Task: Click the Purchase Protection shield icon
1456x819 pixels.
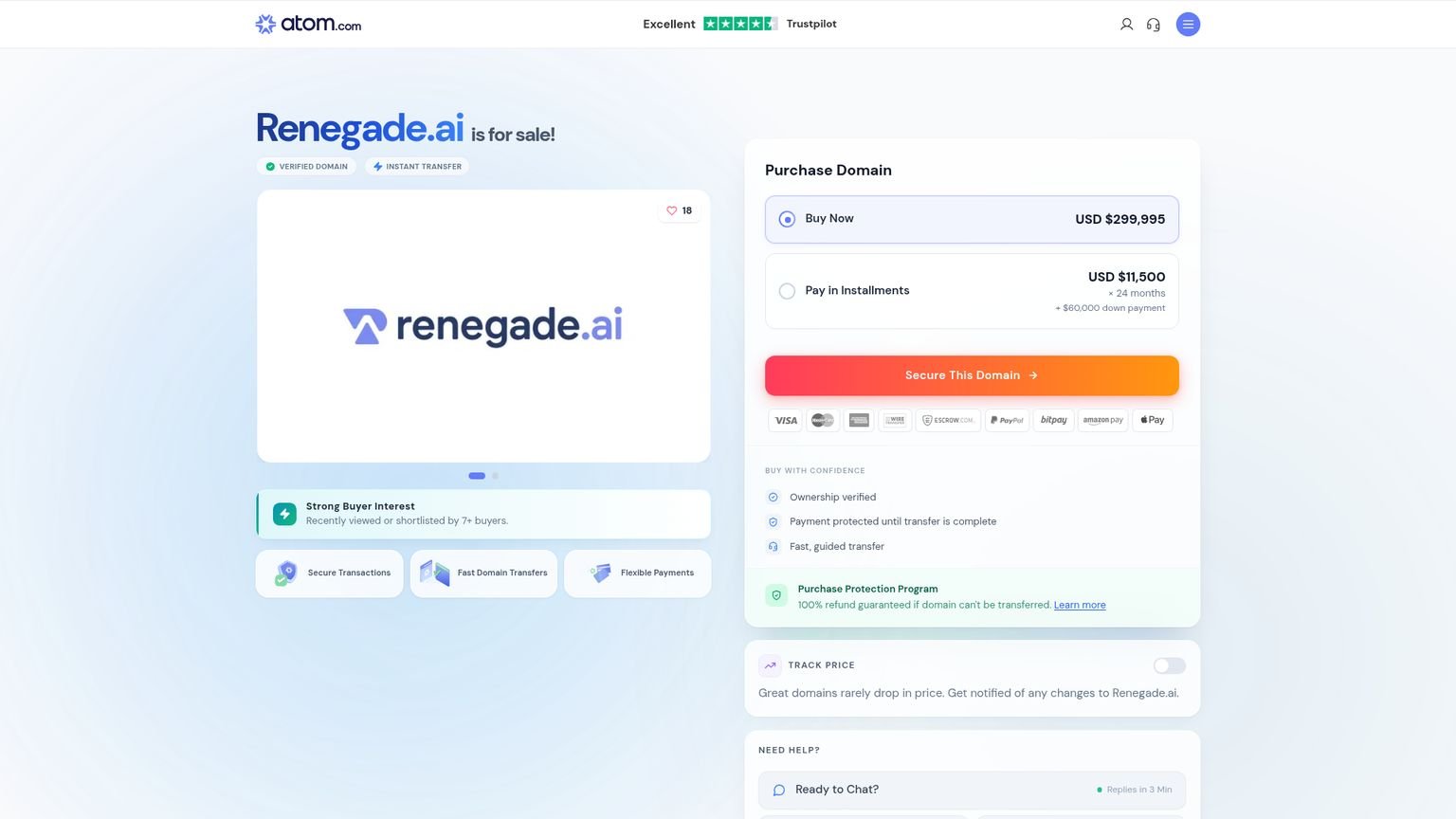Action: pyautogui.click(x=776, y=595)
